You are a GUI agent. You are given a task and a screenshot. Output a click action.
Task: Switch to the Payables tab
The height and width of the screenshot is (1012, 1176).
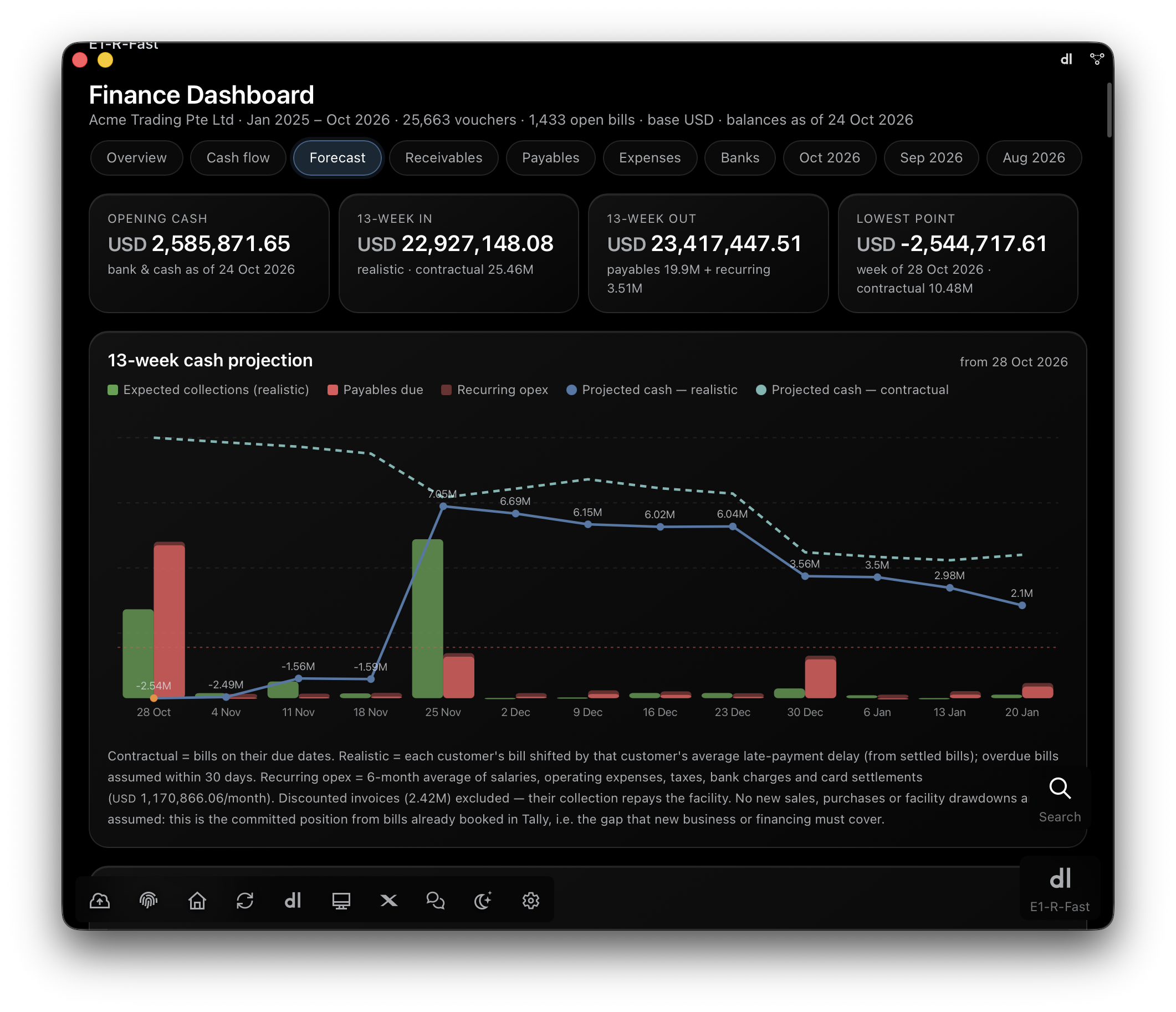coord(550,158)
